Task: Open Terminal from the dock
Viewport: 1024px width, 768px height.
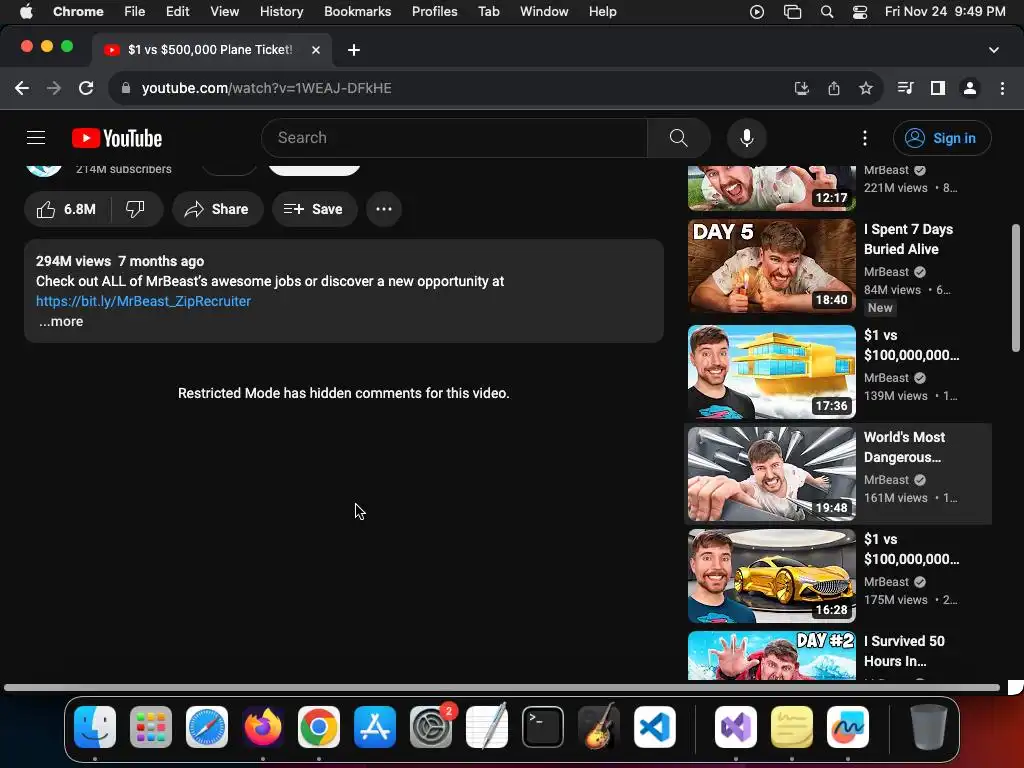Action: coord(543,727)
